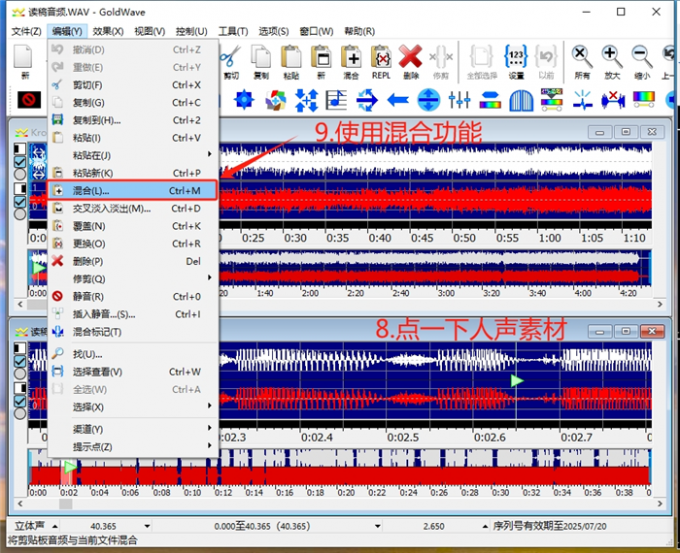Toggle lower red channel checkbox in vocal window

20,401
